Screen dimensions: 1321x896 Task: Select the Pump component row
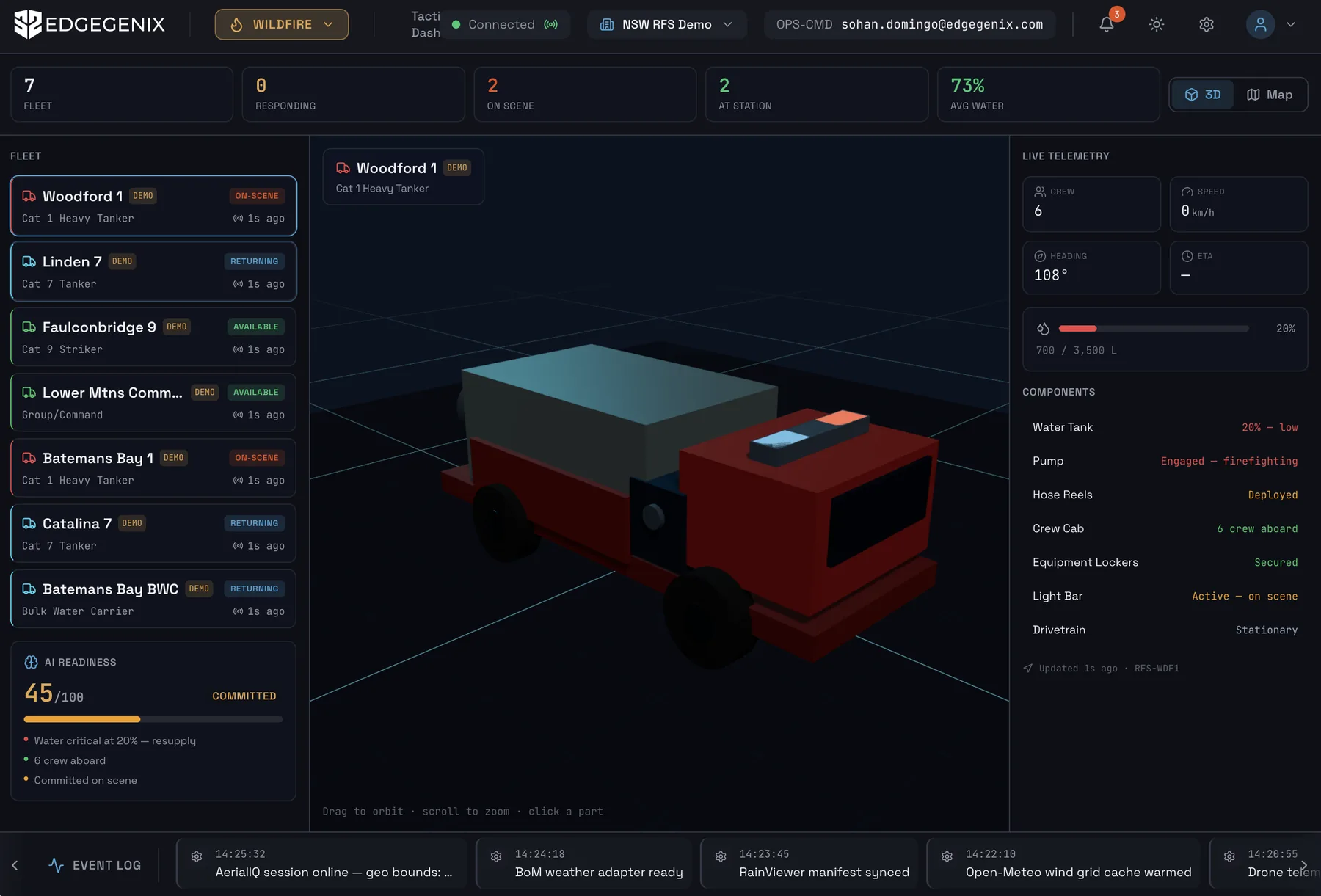click(1165, 461)
